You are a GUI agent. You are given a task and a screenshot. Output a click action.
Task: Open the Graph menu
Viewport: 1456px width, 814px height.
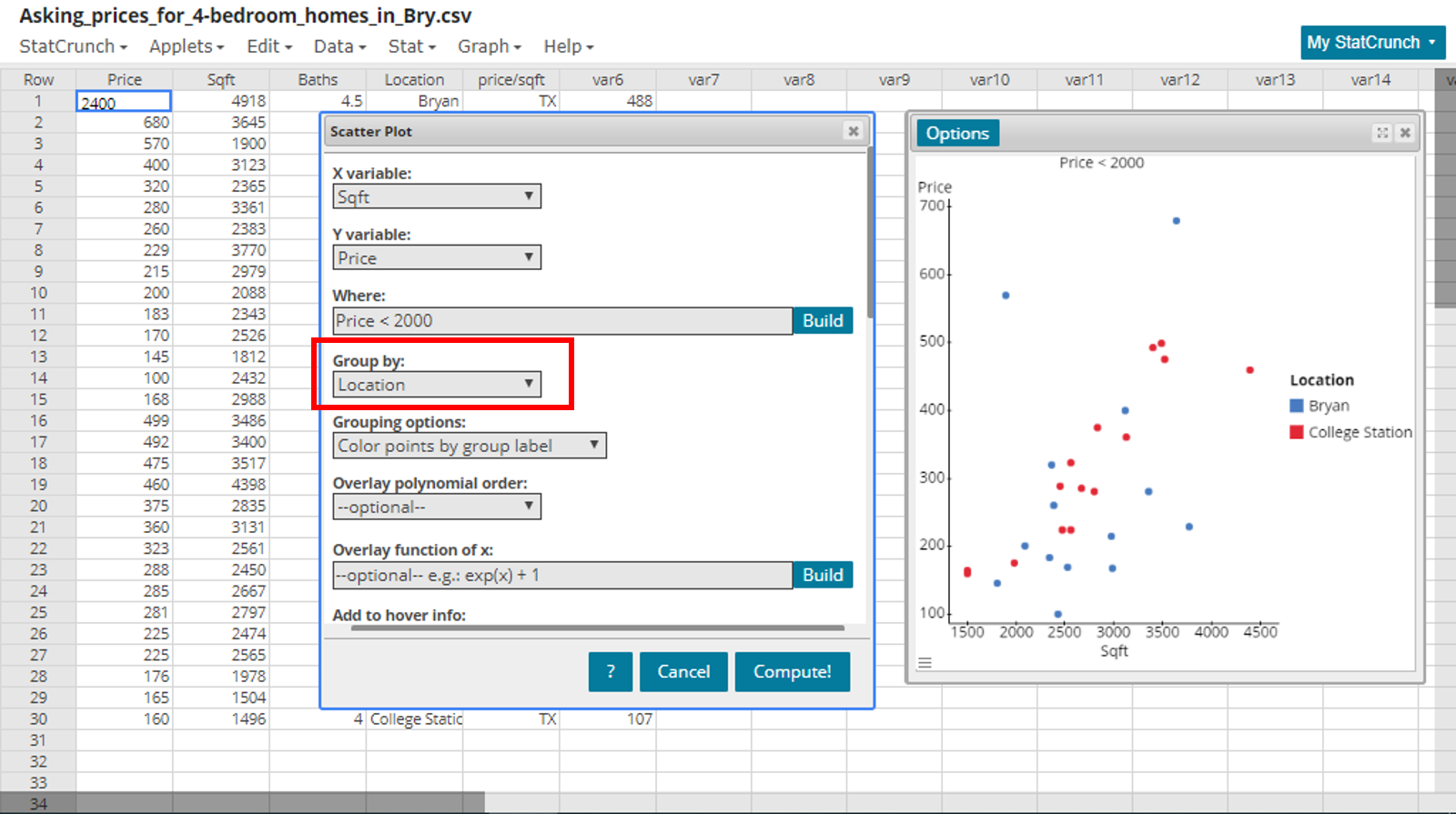pyautogui.click(x=489, y=46)
